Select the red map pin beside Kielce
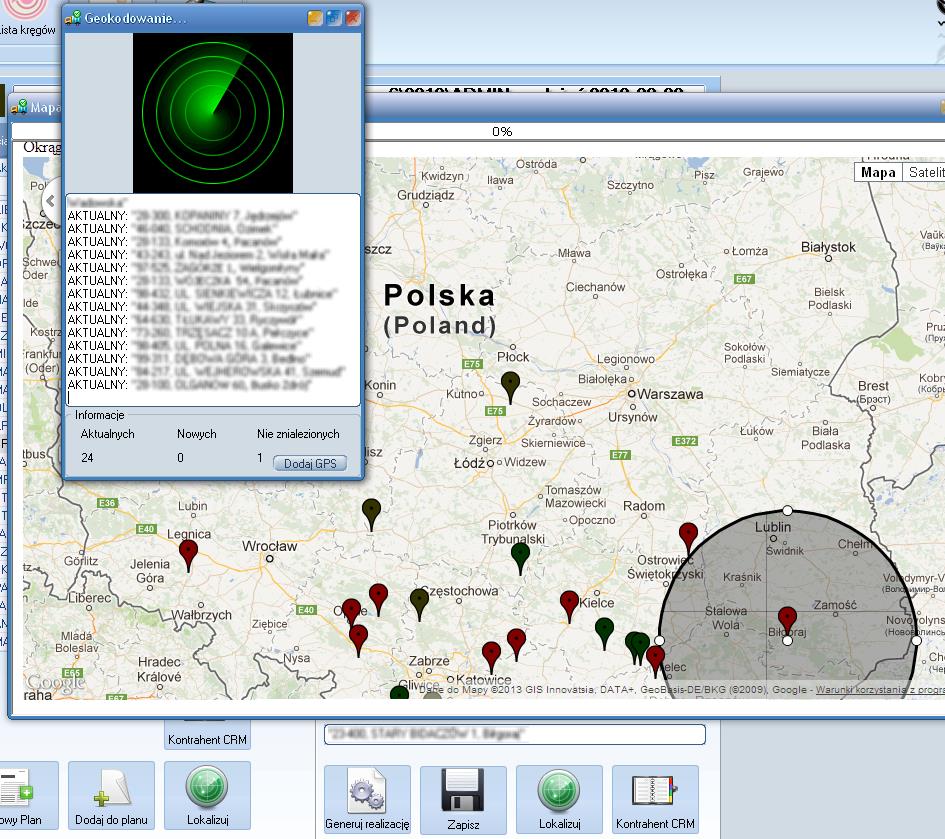The image size is (945, 839). pyautogui.click(x=569, y=606)
